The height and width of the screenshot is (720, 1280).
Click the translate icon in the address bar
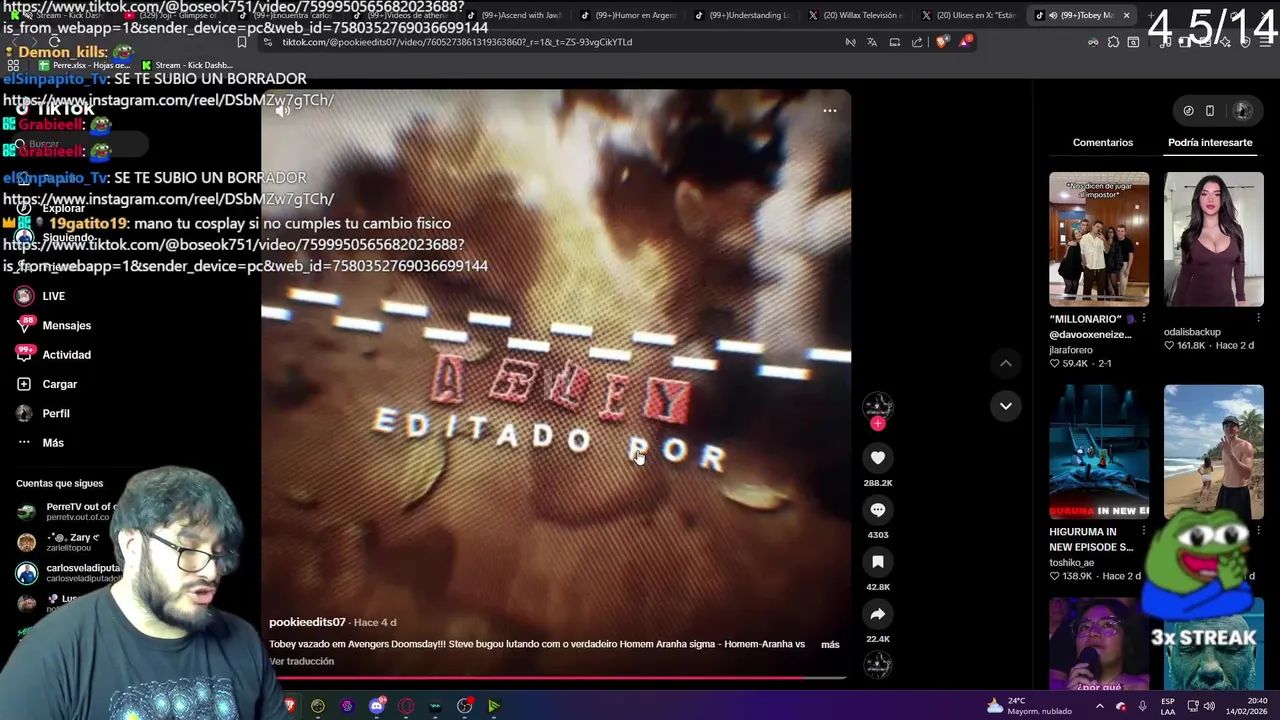[x=872, y=42]
